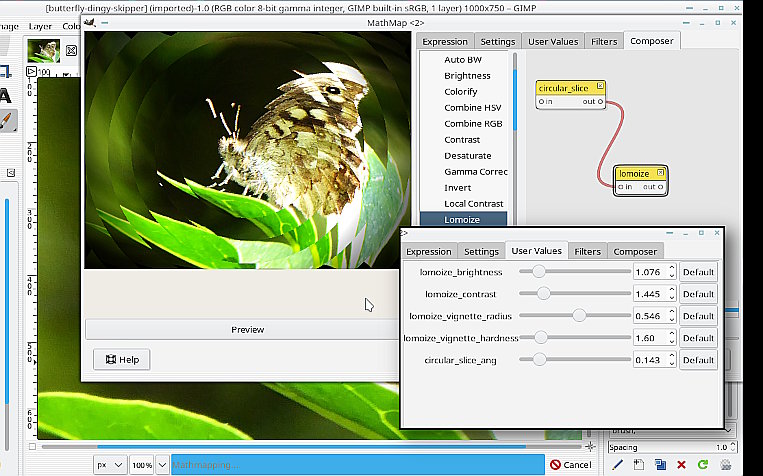Remove the lomoize node via its X
This screenshot has width=763, height=476.
point(660,173)
